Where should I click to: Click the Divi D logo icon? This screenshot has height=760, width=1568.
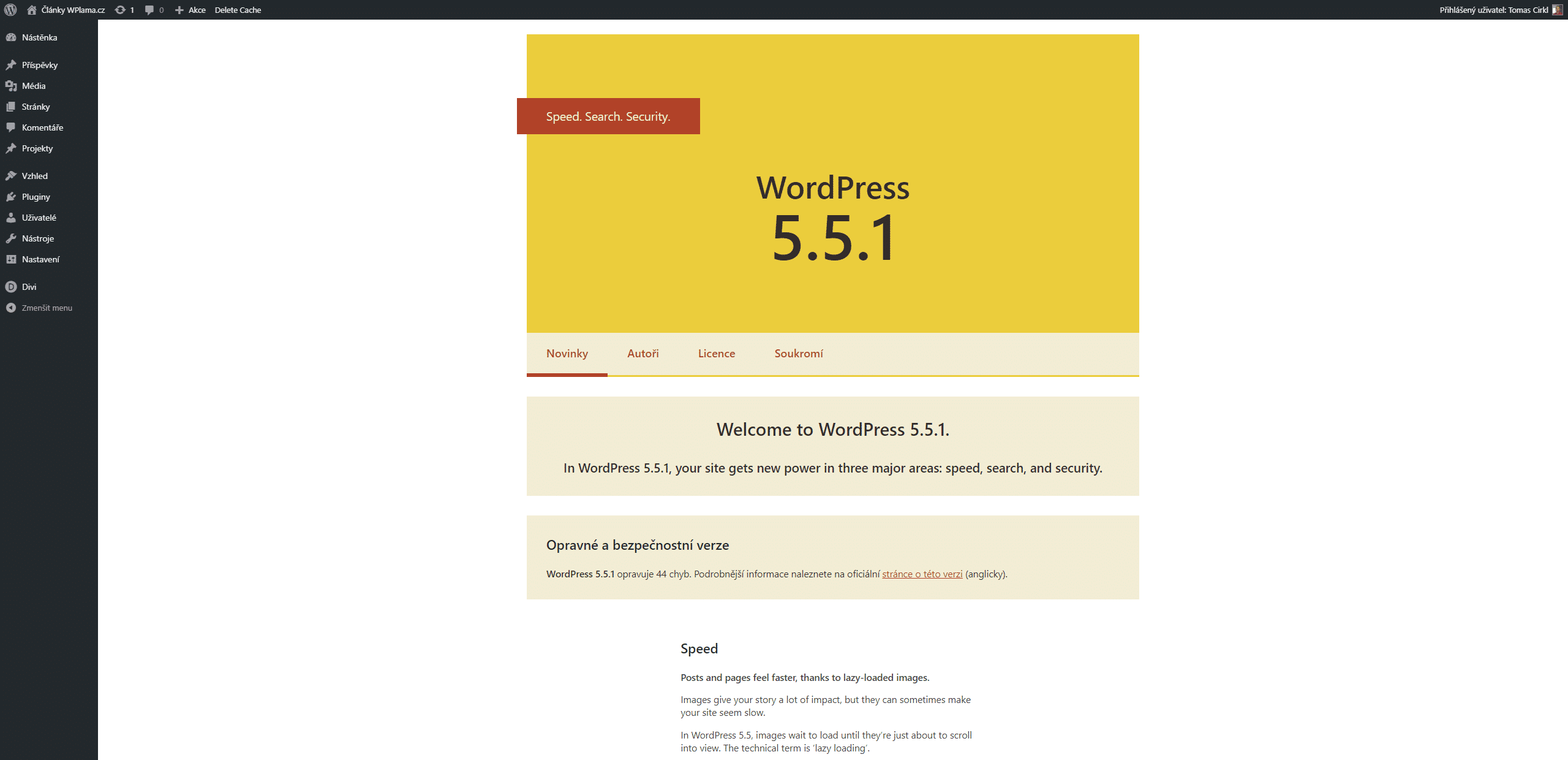[x=11, y=287]
